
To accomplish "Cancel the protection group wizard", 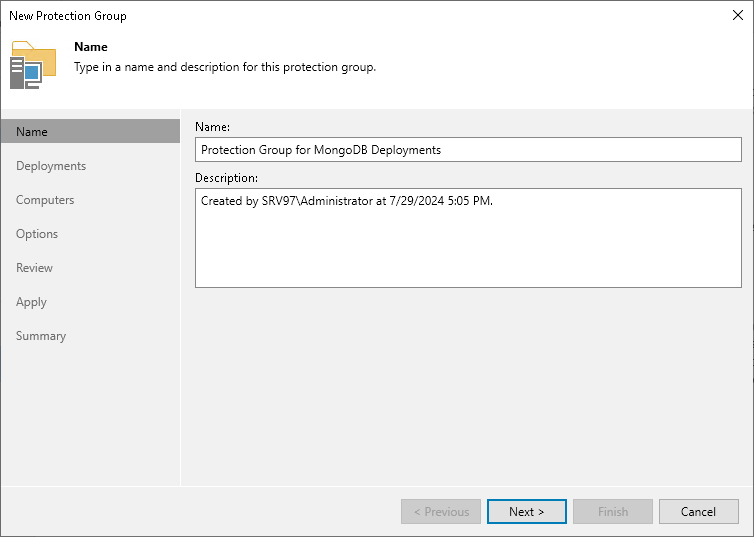I will [698, 512].
